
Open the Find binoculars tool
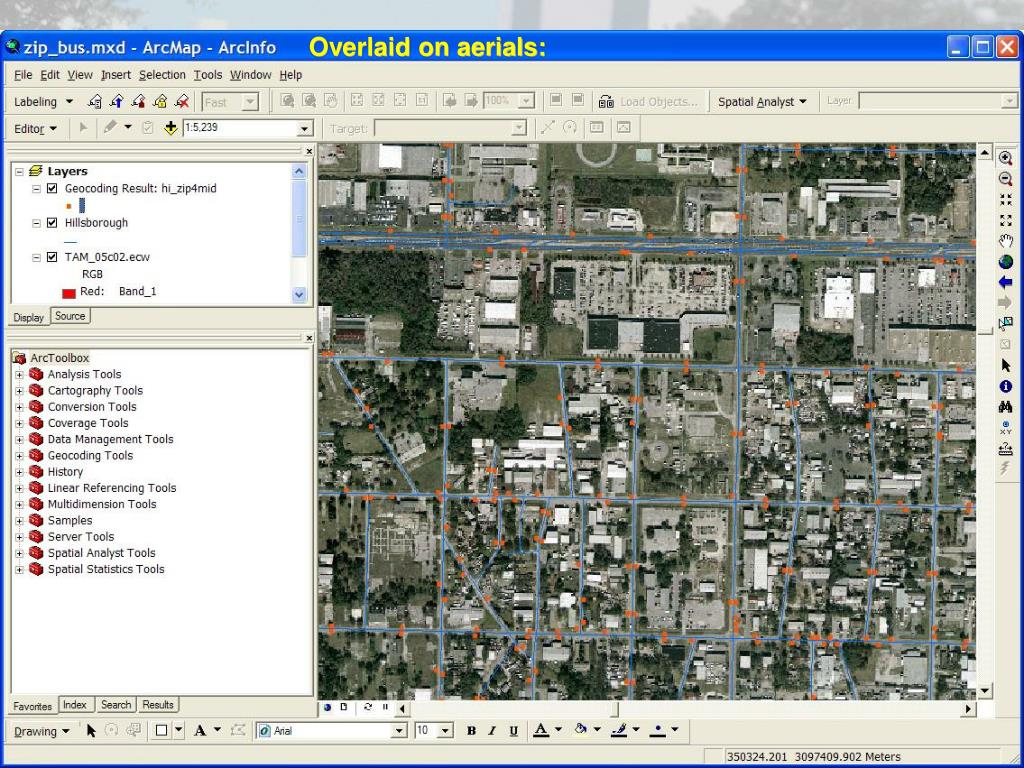point(1006,407)
